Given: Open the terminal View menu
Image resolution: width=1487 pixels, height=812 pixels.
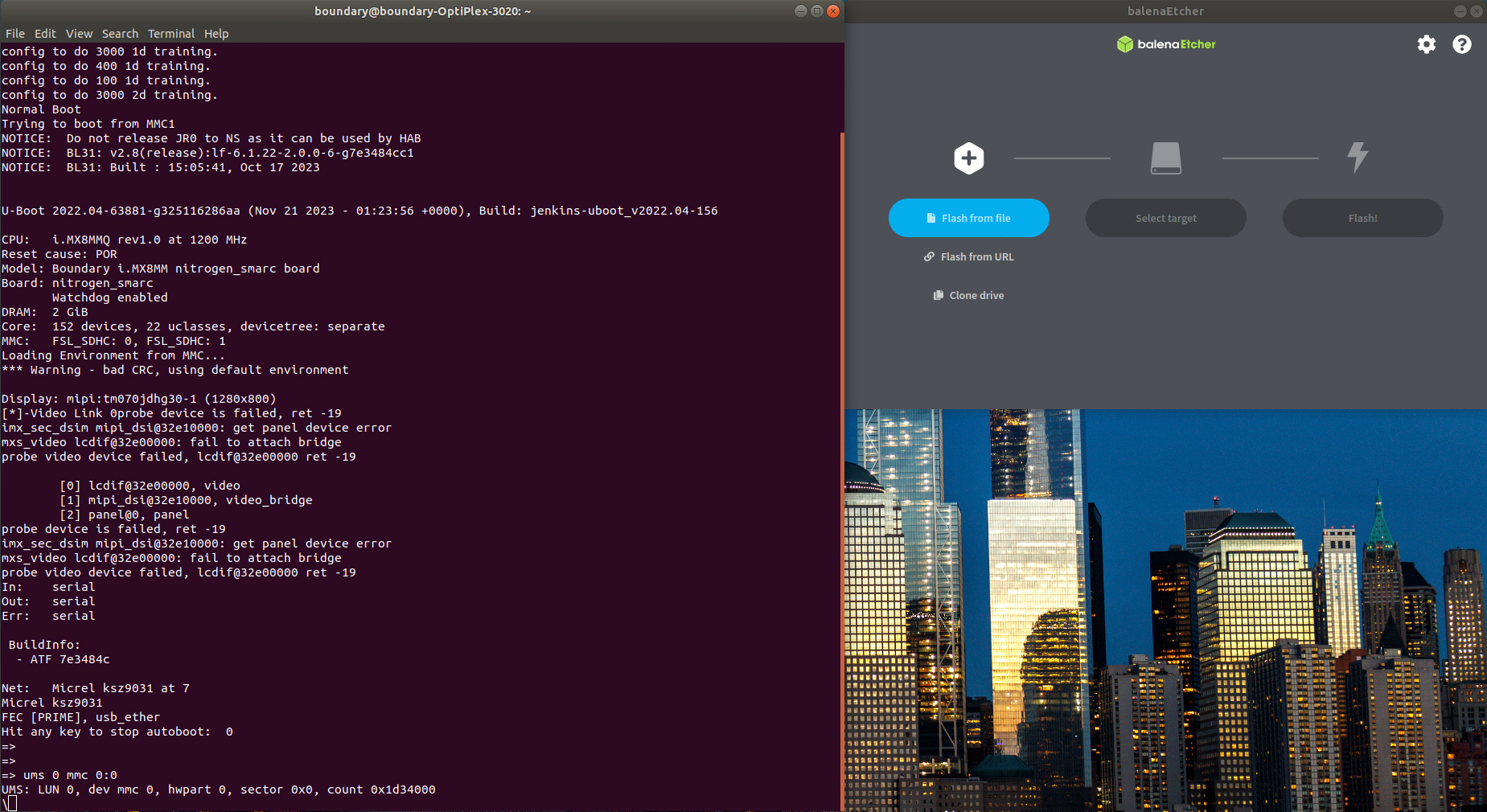Looking at the screenshot, I should [79, 34].
